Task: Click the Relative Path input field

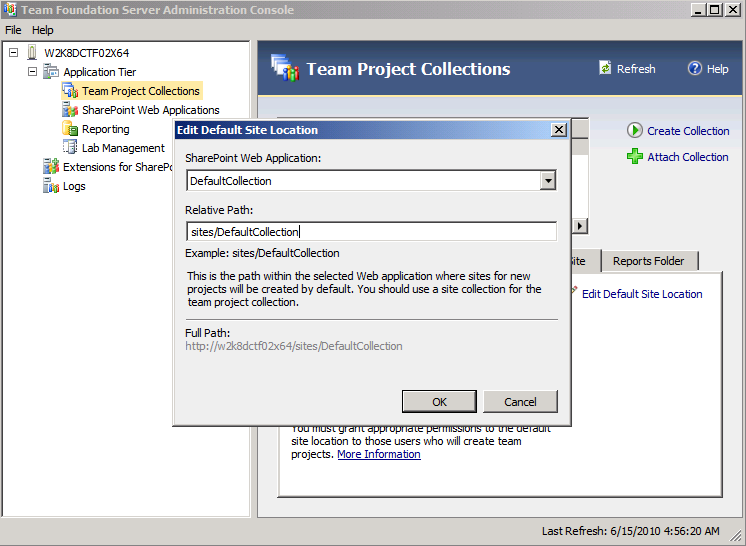Action: 371,232
